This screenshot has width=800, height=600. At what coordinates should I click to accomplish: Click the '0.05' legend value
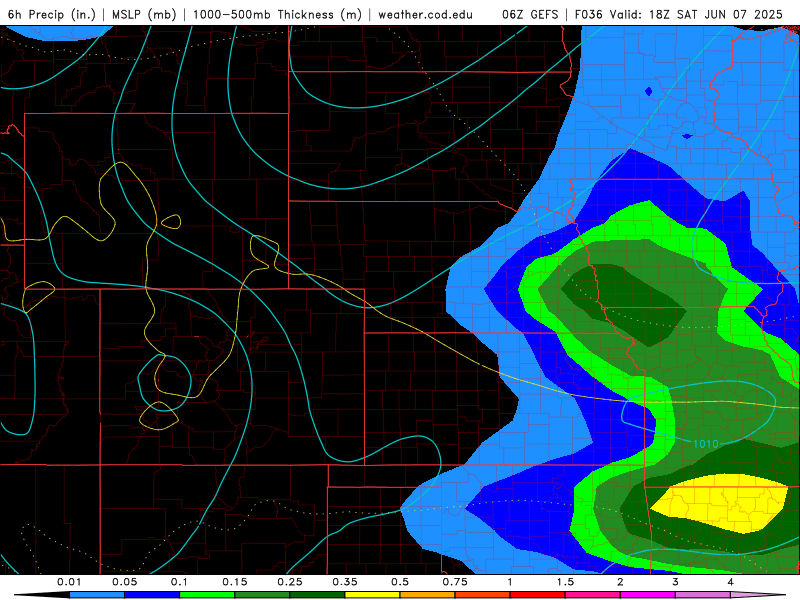coord(124,582)
